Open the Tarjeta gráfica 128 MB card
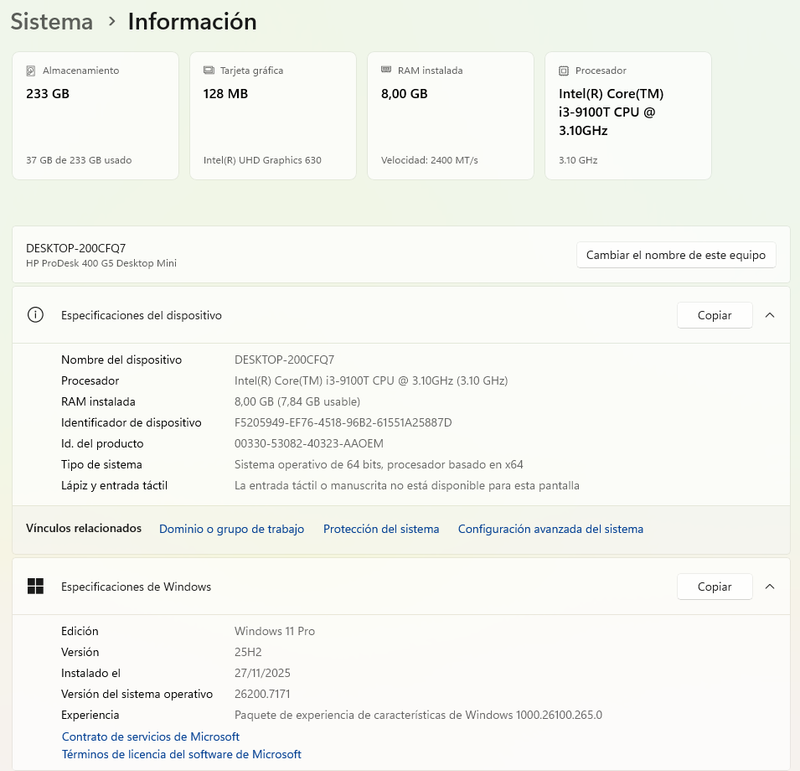 [273, 115]
